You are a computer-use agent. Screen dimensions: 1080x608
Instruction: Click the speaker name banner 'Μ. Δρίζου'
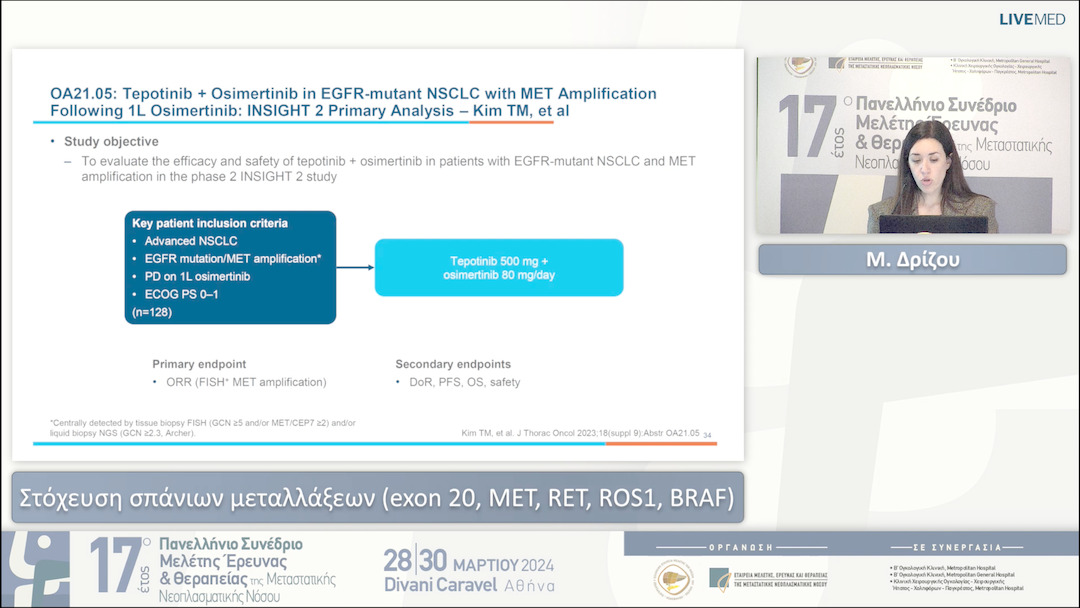913,260
